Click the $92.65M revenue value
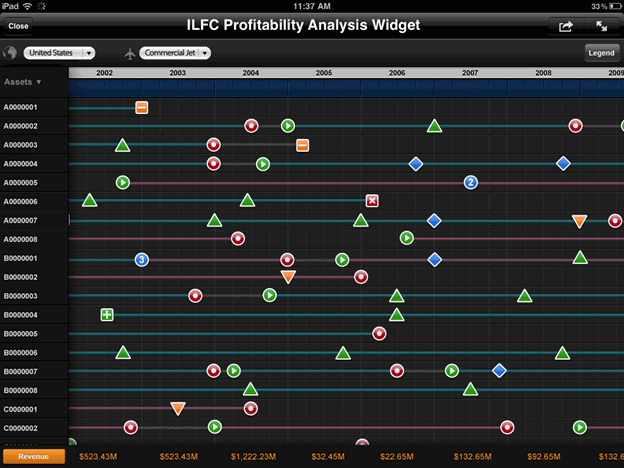The height and width of the screenshot is (468, 624). pos(544,457)
